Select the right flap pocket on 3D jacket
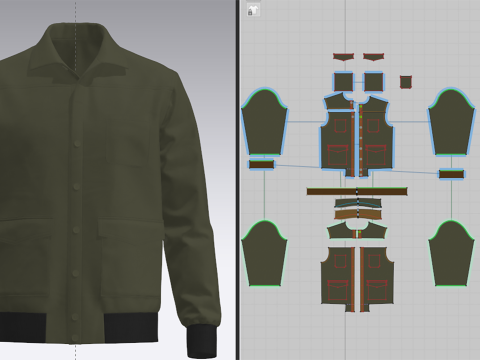The width and height of the screenshot is (480, 360). pyautogui.click(x=132, y=257)
